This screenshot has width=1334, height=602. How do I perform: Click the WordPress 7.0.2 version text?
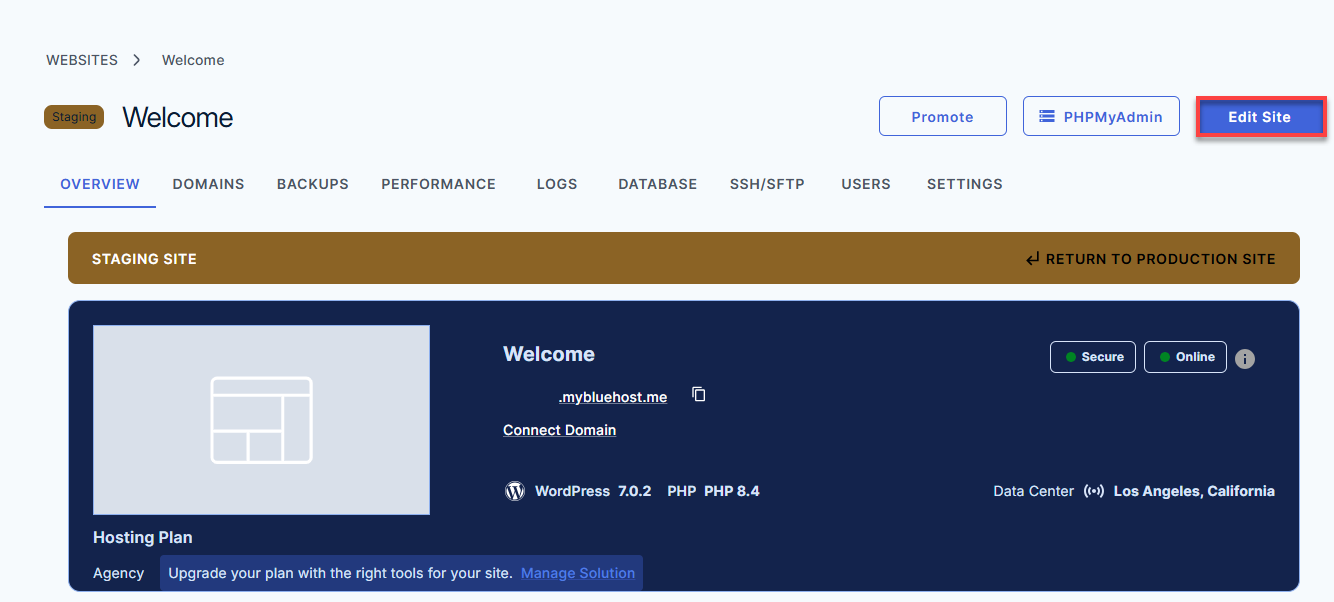pyautogui.click(x=593, y=491)
